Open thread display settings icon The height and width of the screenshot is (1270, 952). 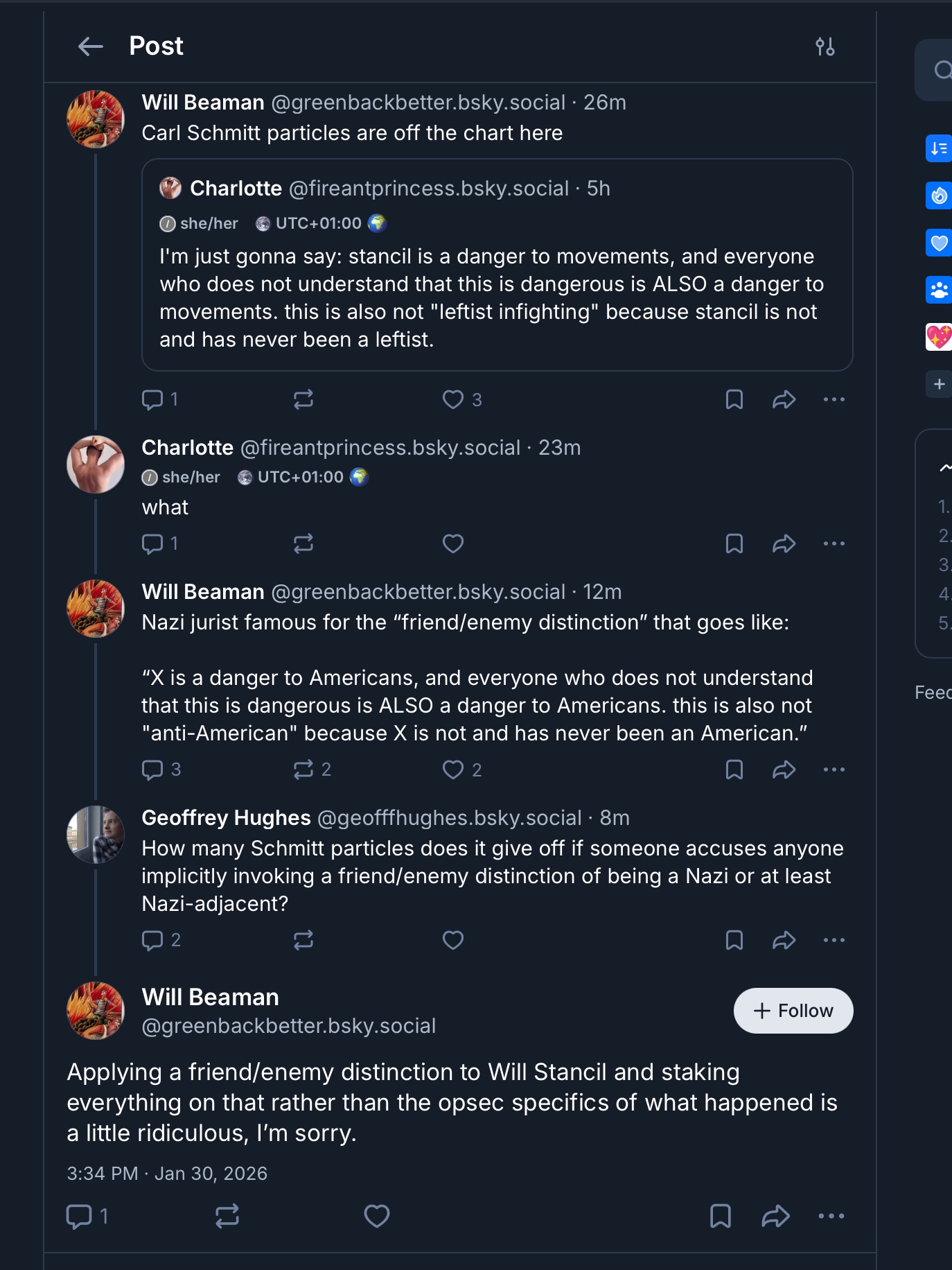click(x=825, y=46)
